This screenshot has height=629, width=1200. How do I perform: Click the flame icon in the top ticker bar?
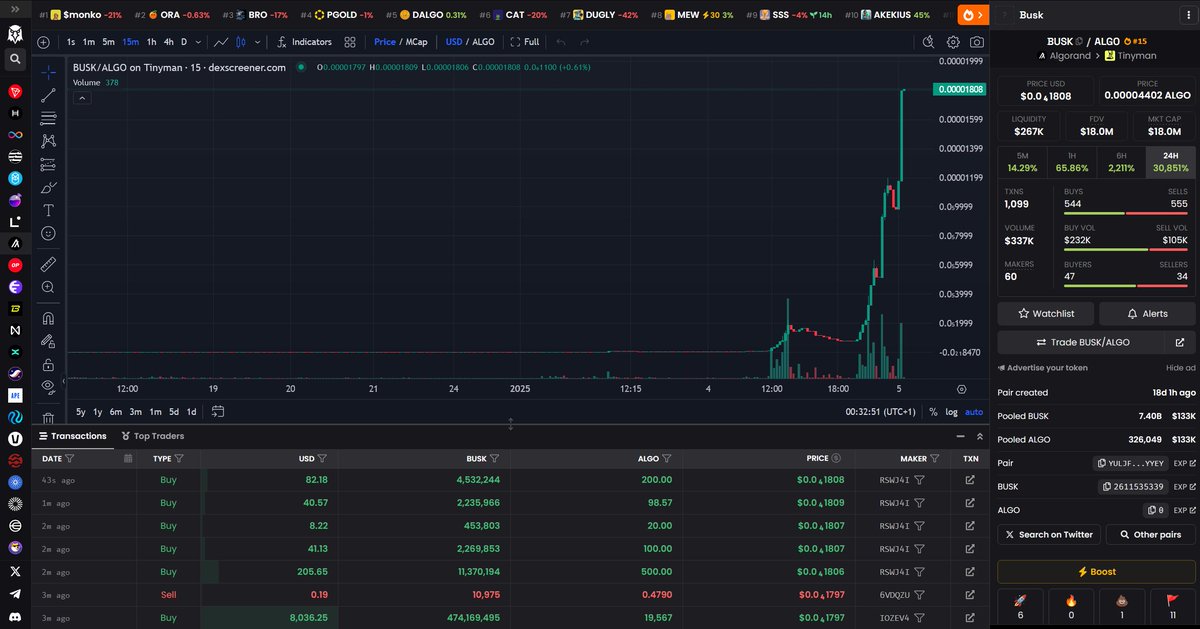[x=968, y=15]
